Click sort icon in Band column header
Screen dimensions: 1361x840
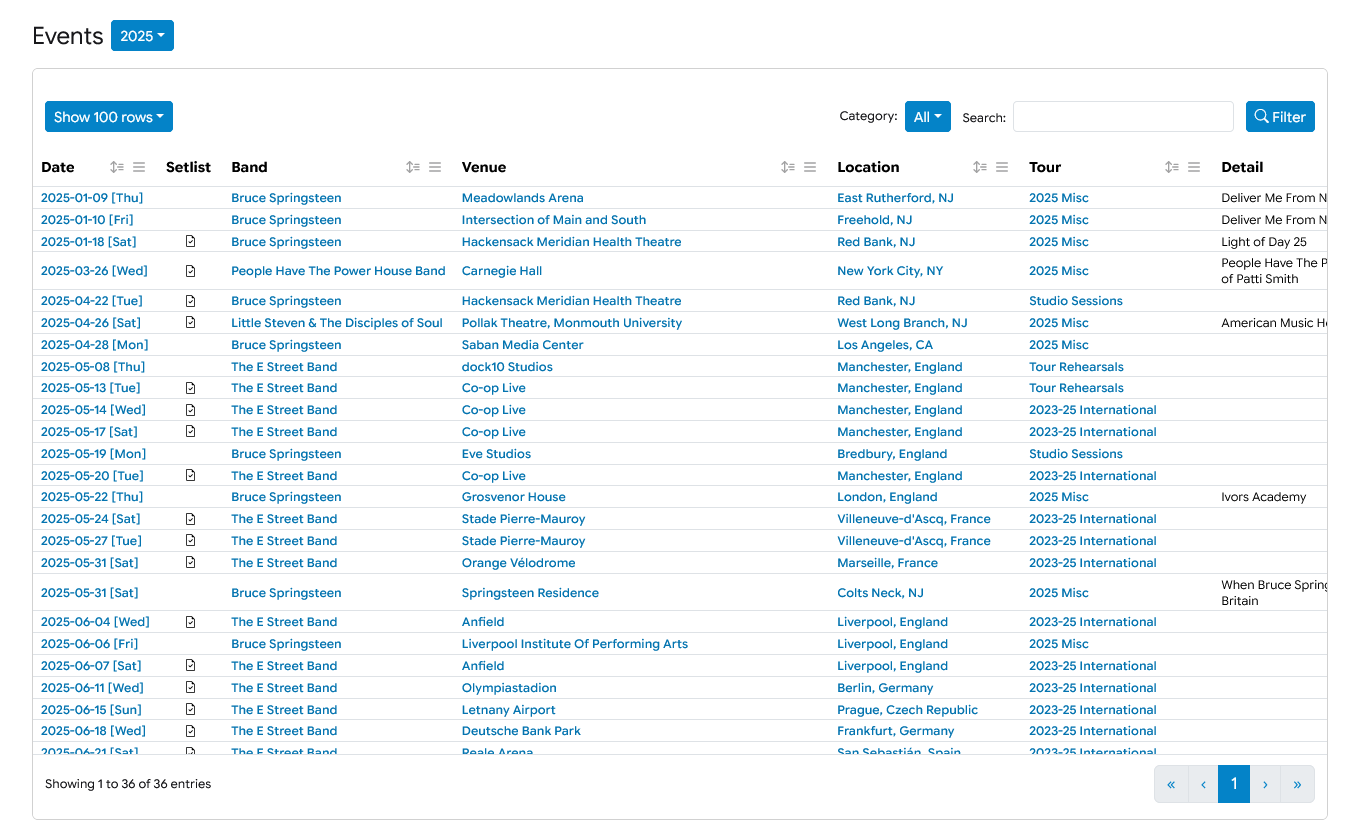pos(413,167)
